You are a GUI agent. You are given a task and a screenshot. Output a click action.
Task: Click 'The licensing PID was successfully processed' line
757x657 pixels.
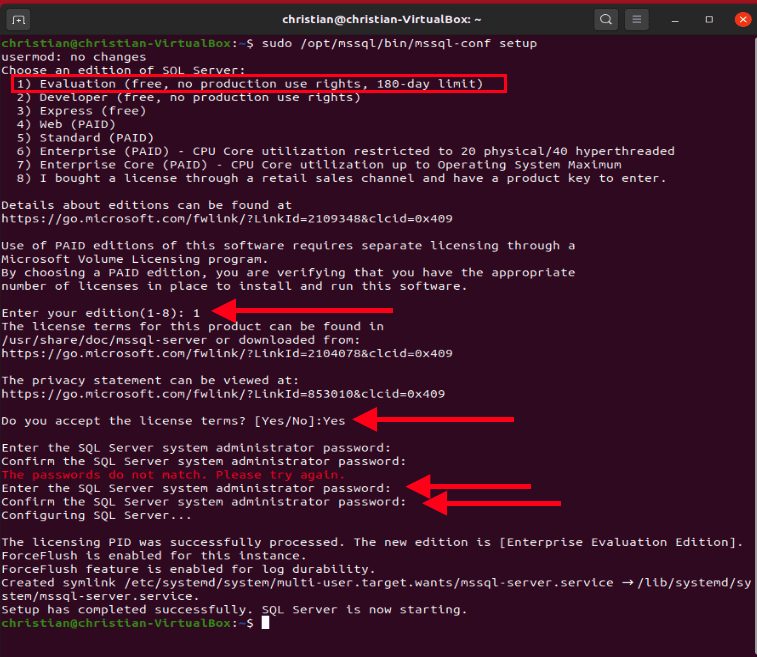click(372, 543)
